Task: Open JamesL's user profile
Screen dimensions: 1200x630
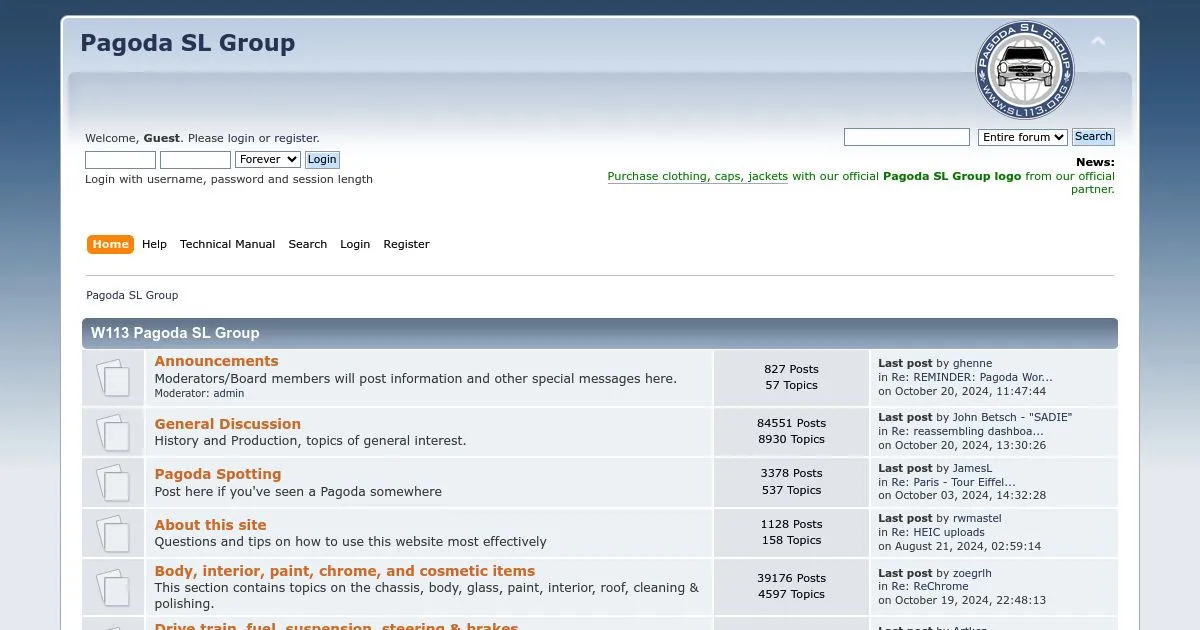Action: (x=972, y=468)
